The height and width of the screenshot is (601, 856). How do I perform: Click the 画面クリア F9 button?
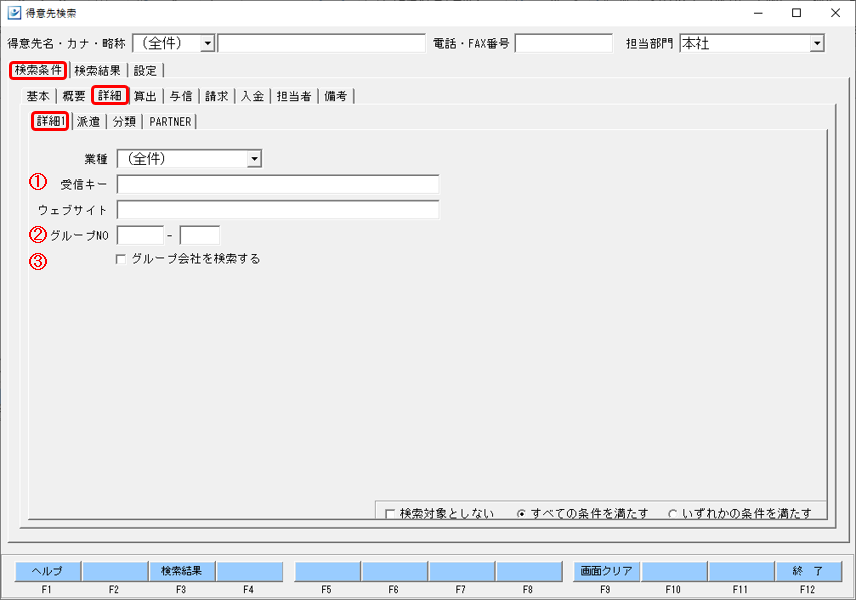(x=607, y=571)
